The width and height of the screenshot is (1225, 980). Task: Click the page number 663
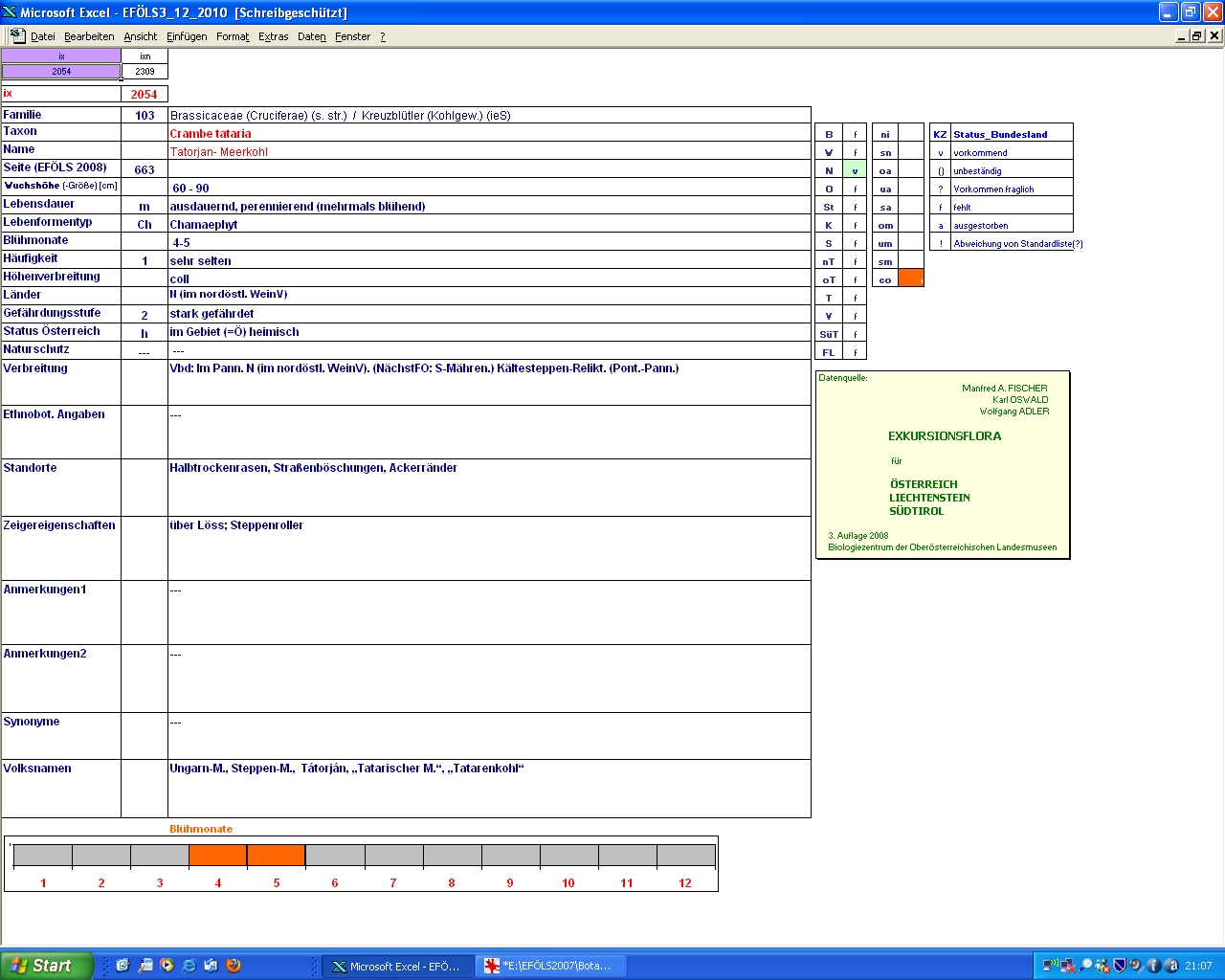[x=145, y=169]
